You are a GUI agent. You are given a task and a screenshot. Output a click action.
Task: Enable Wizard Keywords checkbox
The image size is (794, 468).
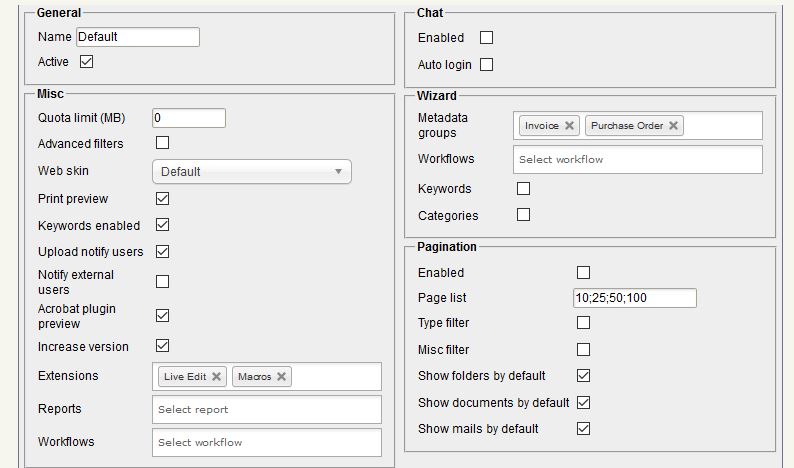pos(523,188)
